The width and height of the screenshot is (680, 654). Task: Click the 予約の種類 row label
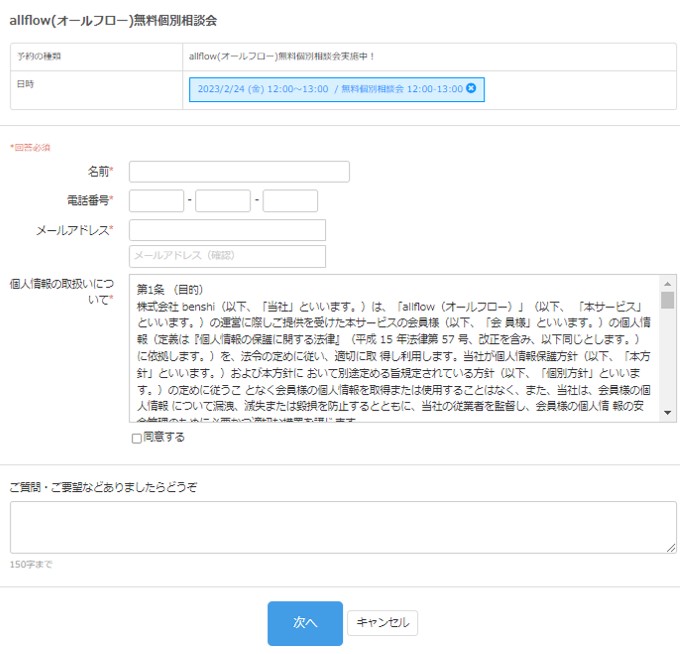39,56
